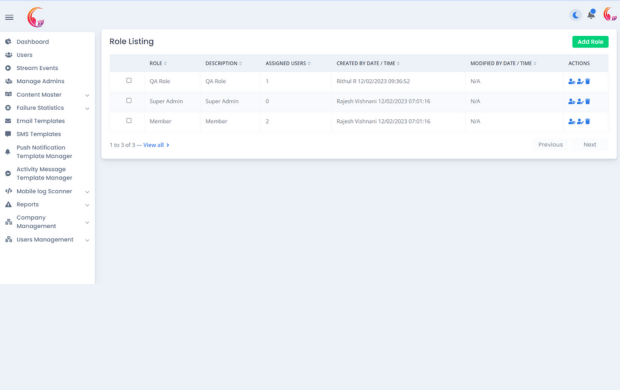620x390 pixels.
Task: Click assign-users icon for Member role
Action: click(571, 121)
